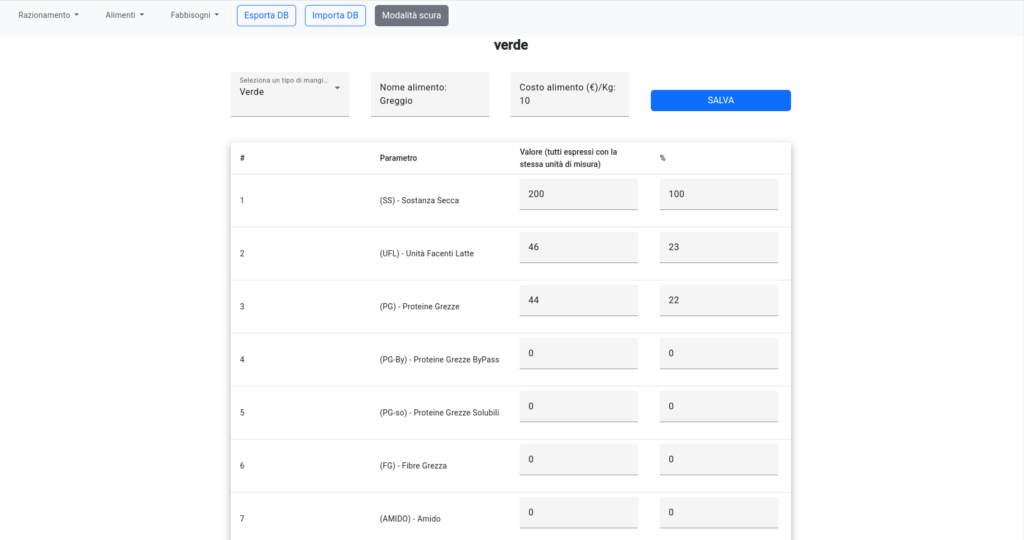Screen dimensions: 1024x540
Task: Click the Importa DB button
Action: coord(335,15)
